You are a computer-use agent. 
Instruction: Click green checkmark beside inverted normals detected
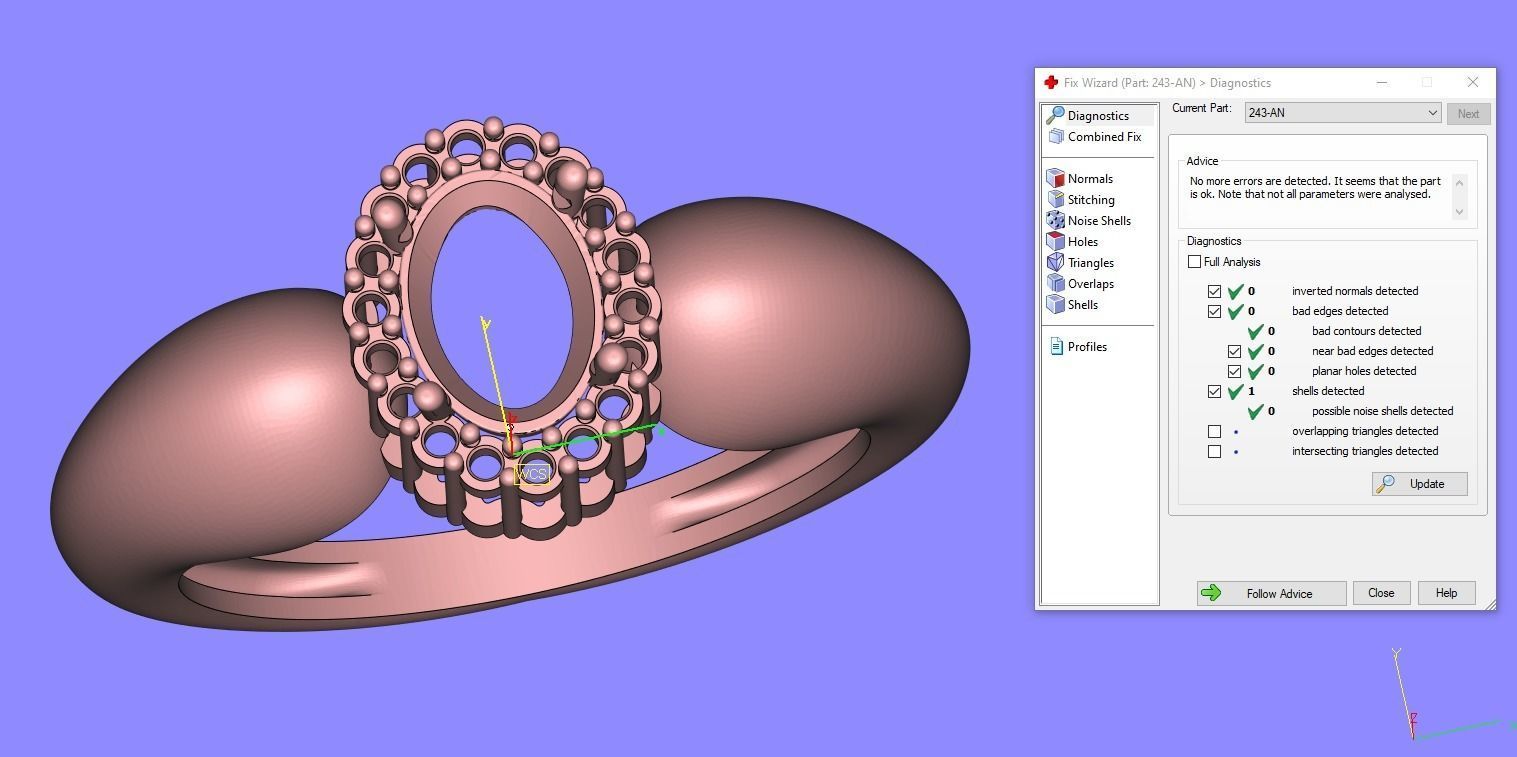point(1236,291)
